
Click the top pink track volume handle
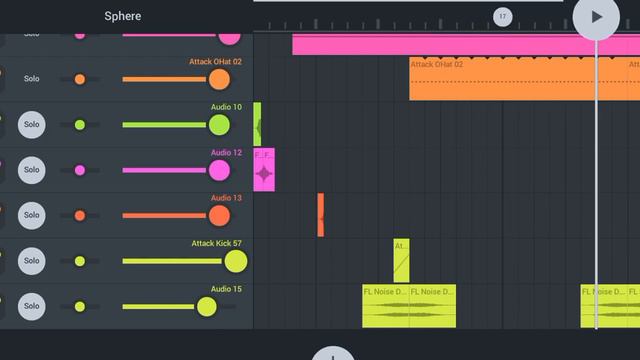pos(229,39)
